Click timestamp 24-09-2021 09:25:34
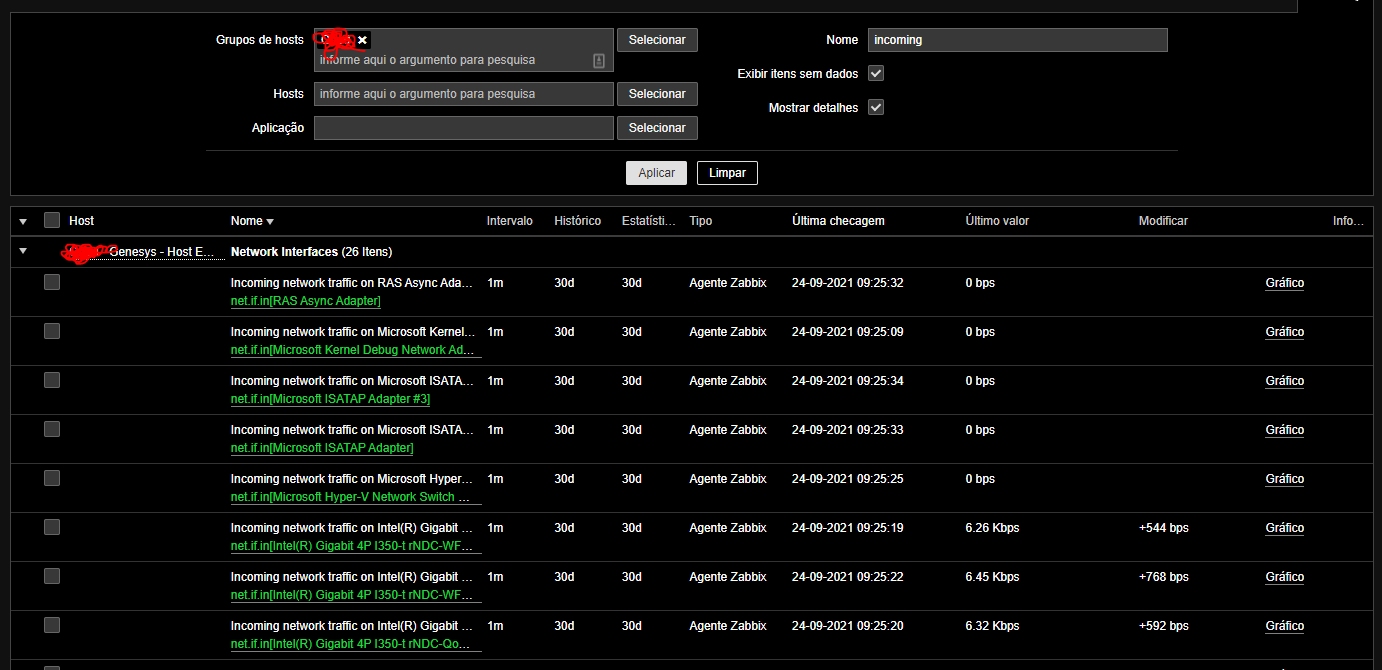1382x670 pixels. [847, 381]
